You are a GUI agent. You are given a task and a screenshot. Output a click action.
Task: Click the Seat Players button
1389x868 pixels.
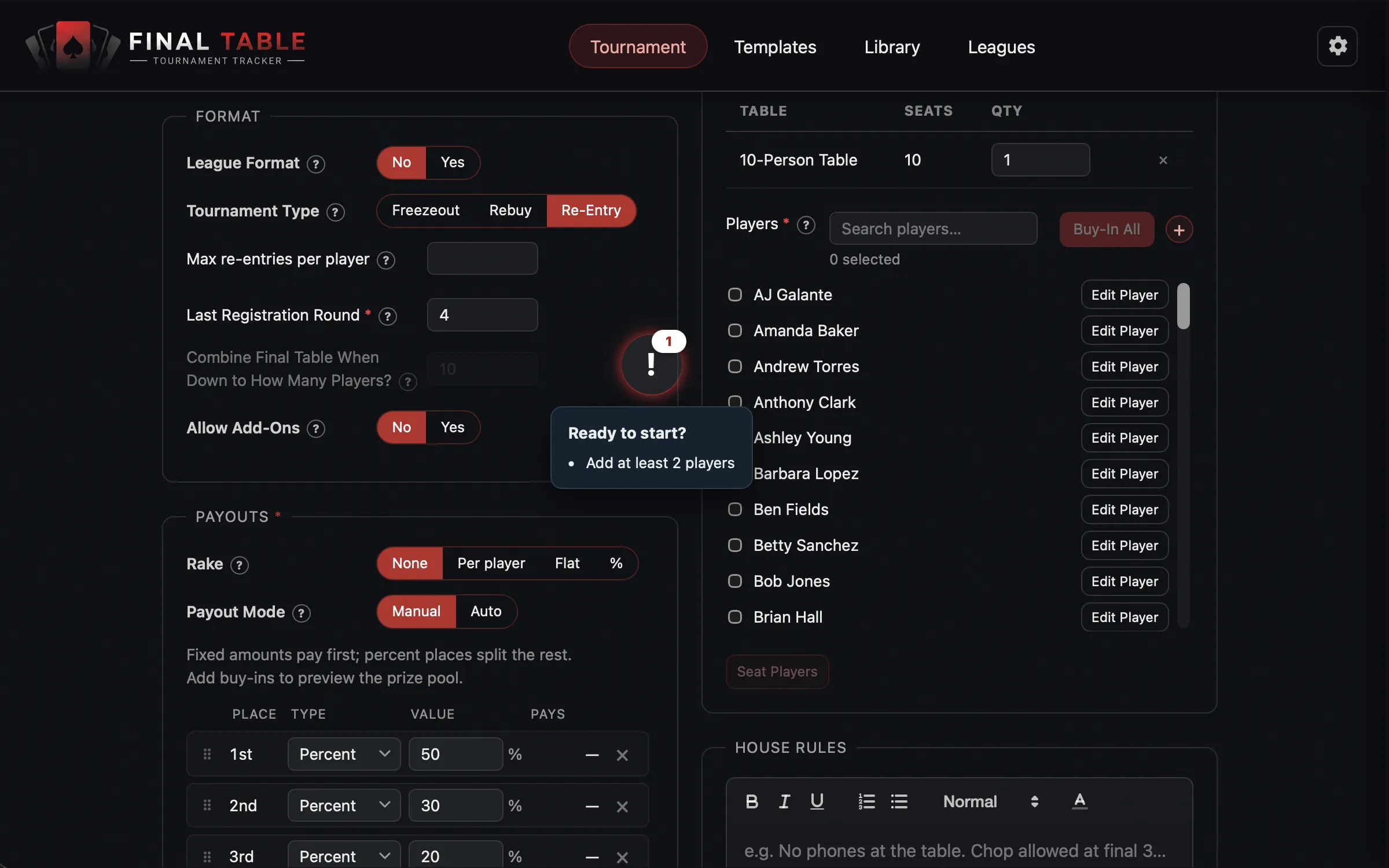777,672
